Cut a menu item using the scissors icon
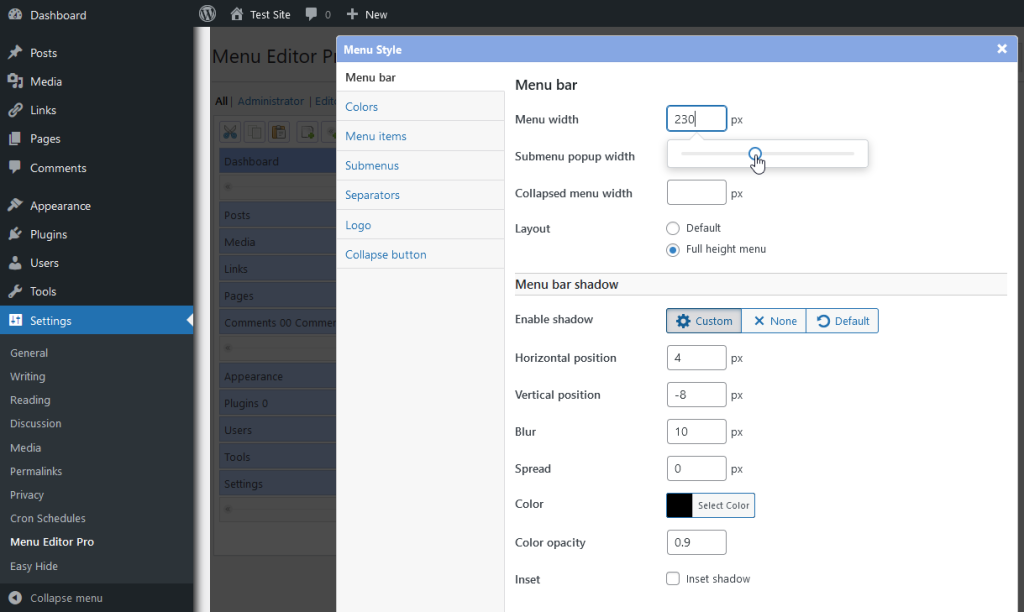Screen dimensions: 1024x612 pyautogui.click(x=230, y=131)
